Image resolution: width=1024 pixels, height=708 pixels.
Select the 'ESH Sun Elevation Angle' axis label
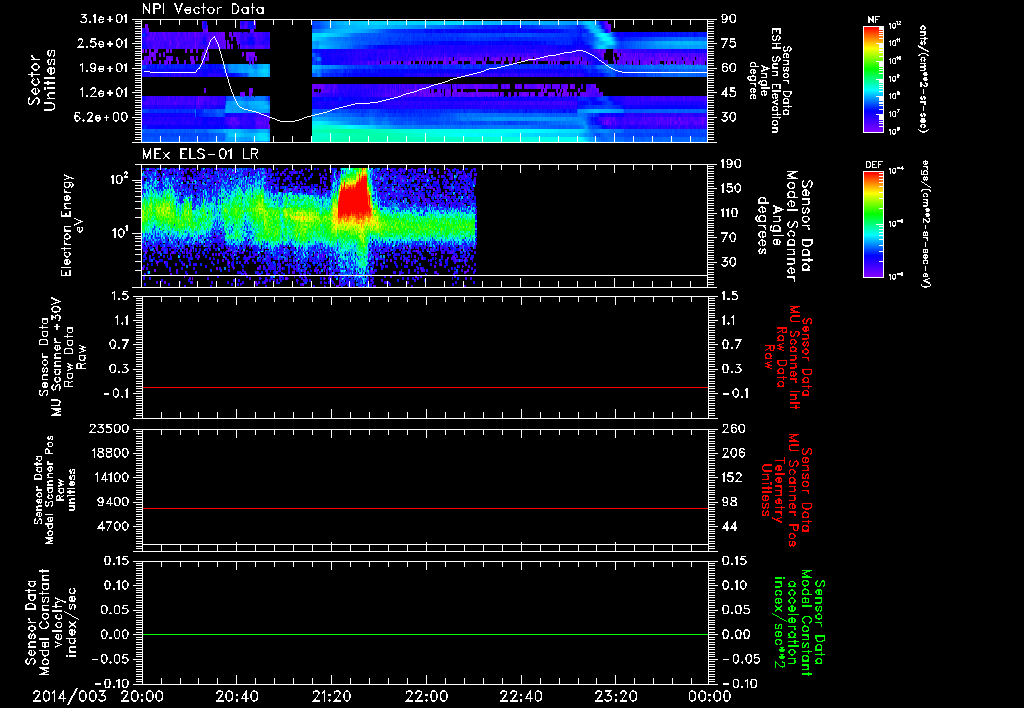click(769, 80)
